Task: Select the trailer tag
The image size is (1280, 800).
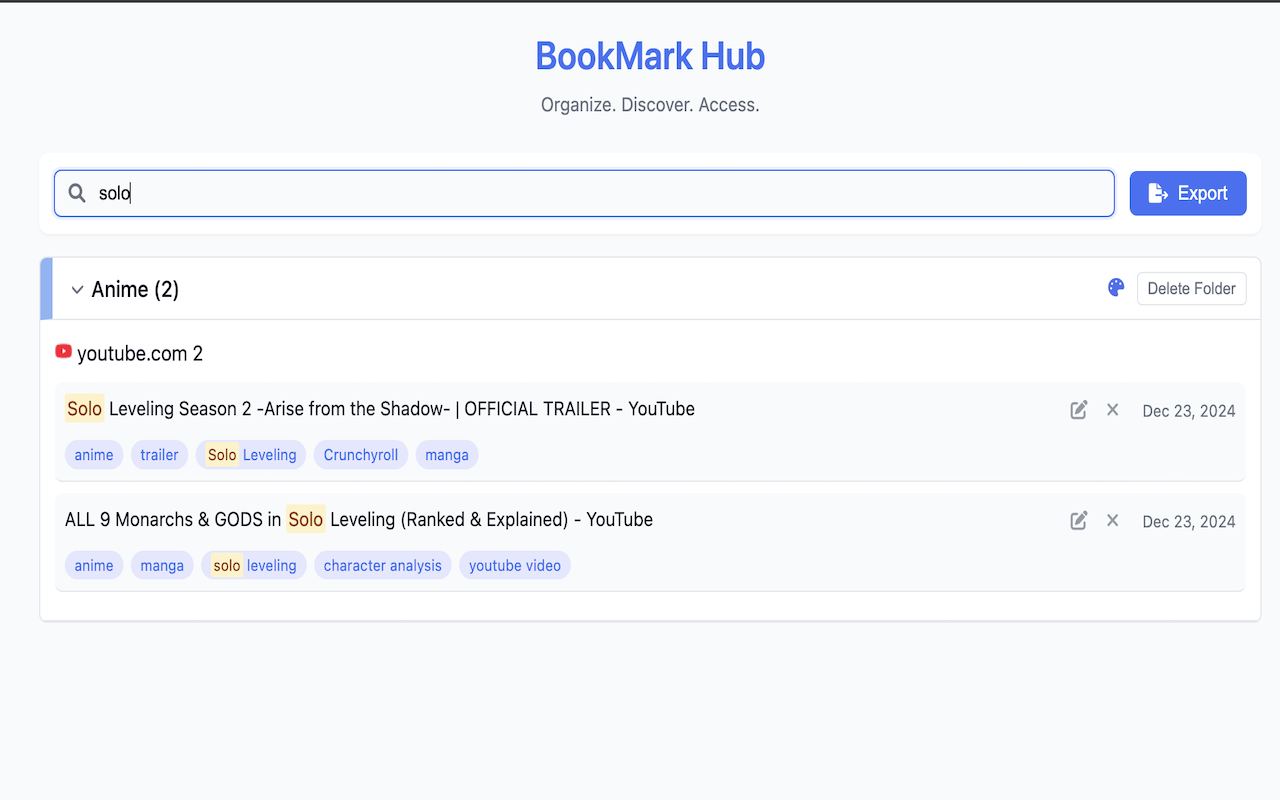Action: point(159,454)
